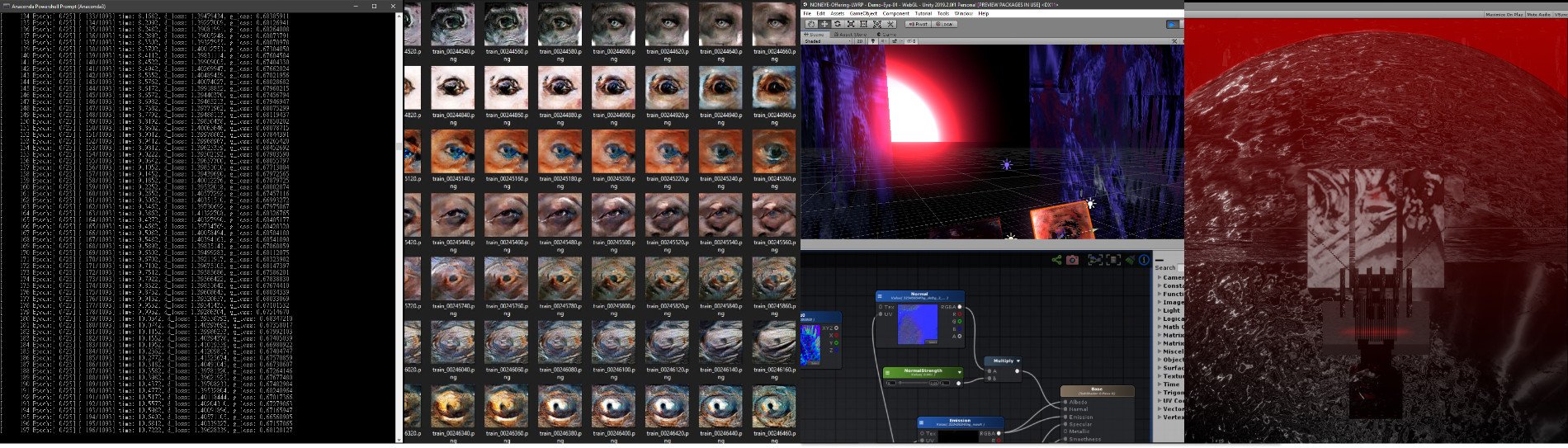Select the Scale tool in Unity toolbar
Viewport: 1568px width, 448px height.
(851, 24)
